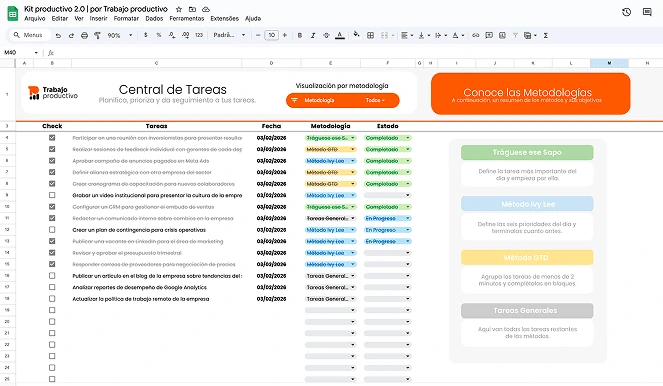Toggle strikethrough formatting
Viewport: 663px width, 386px height.
[326, 36]
